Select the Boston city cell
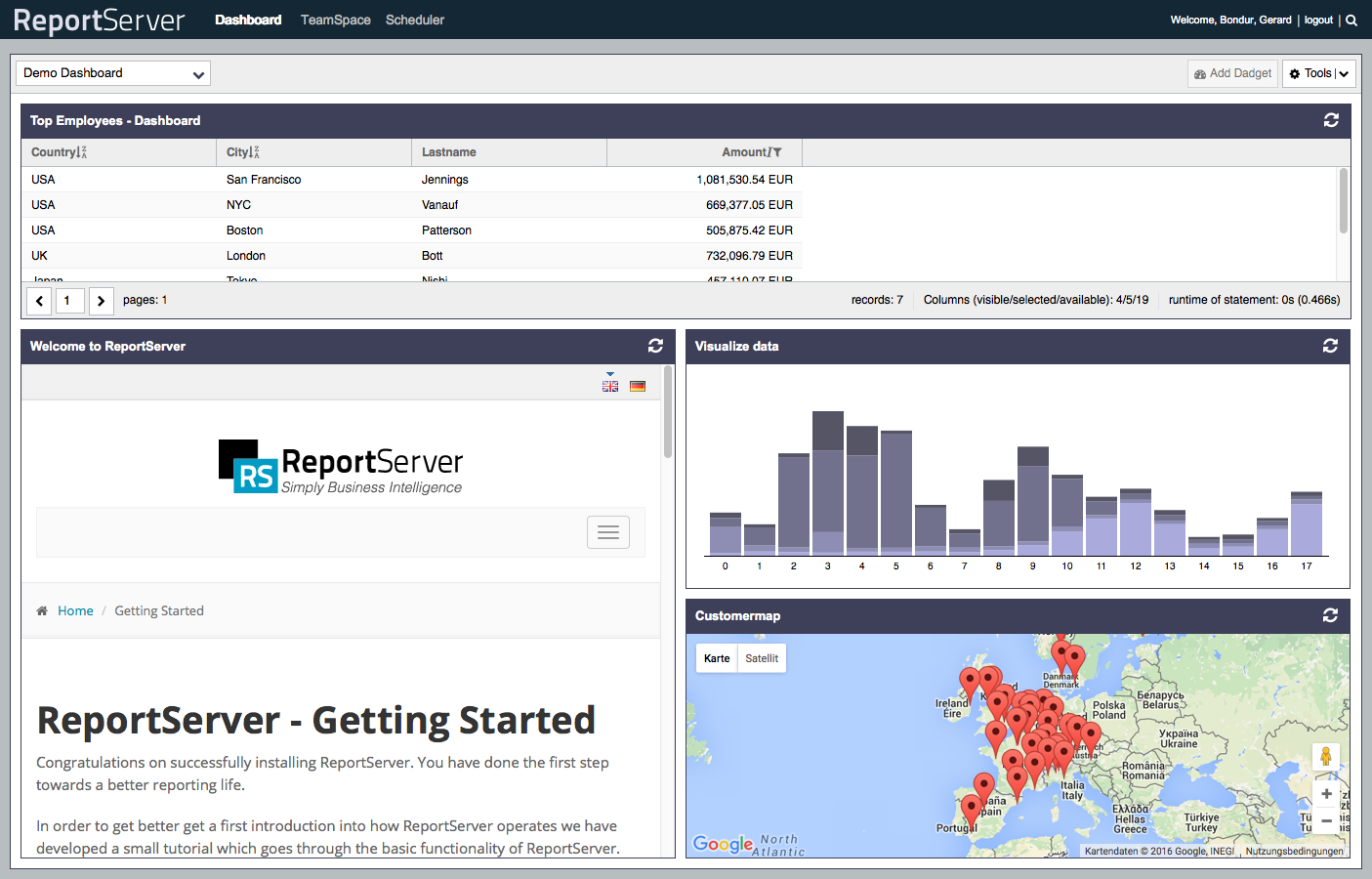The image size is (1372, 879). coord(313,230)
